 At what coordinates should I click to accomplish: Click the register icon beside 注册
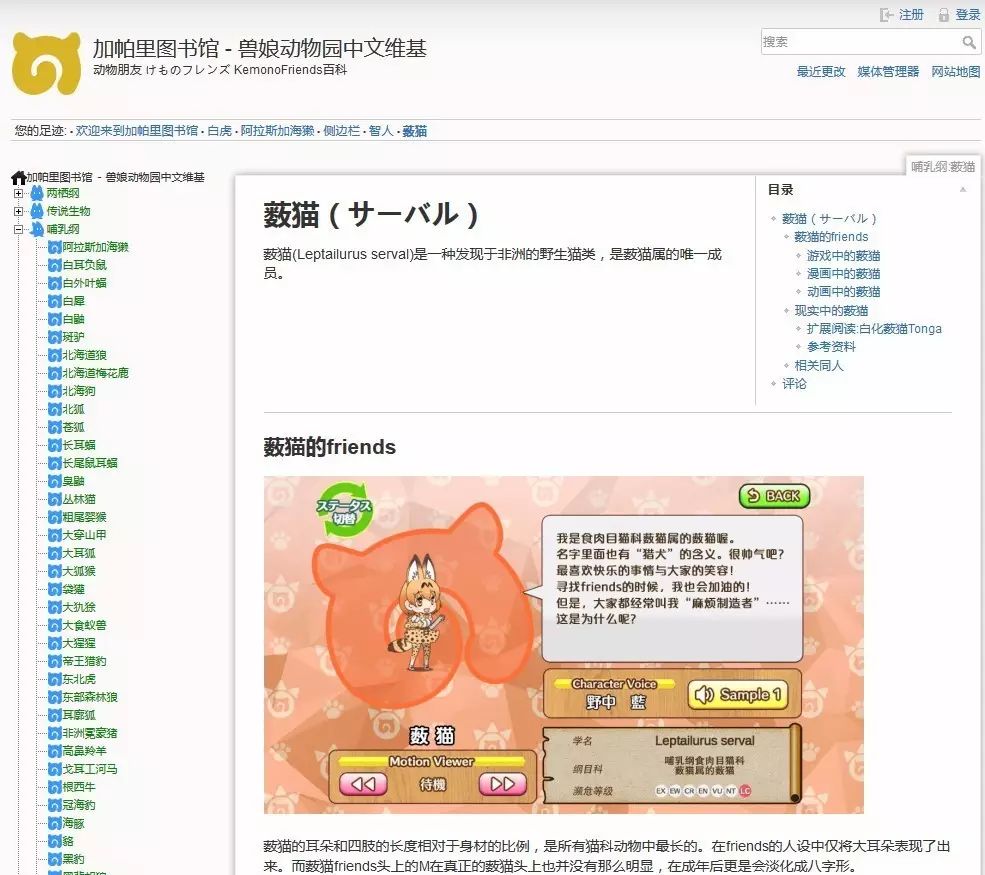click(x=886, y=15)
